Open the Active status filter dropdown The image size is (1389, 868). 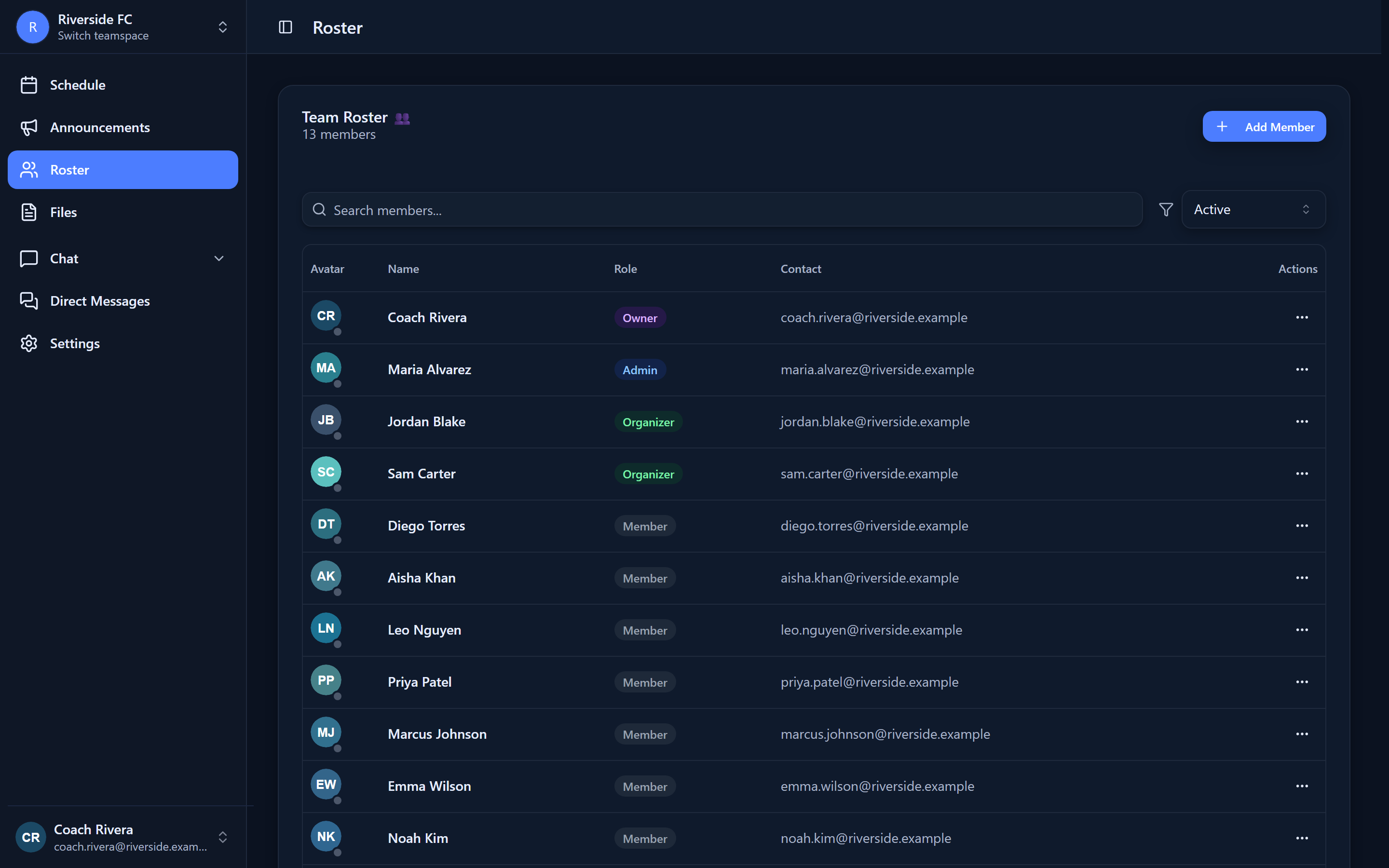tap(1253, 210)
